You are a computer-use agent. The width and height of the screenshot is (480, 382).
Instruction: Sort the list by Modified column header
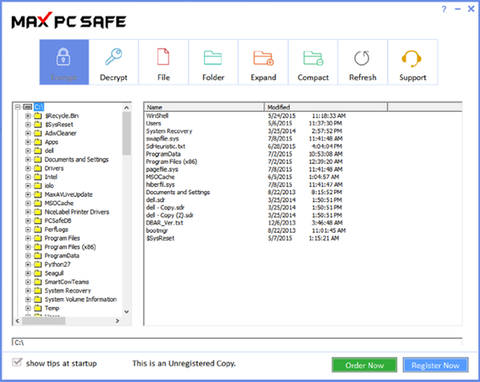point(326,107)
